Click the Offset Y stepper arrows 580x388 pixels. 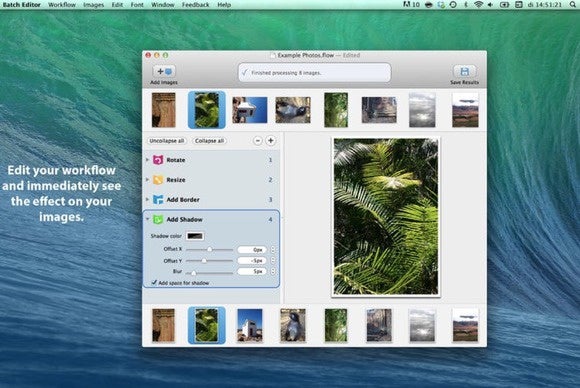coord(273,260)
